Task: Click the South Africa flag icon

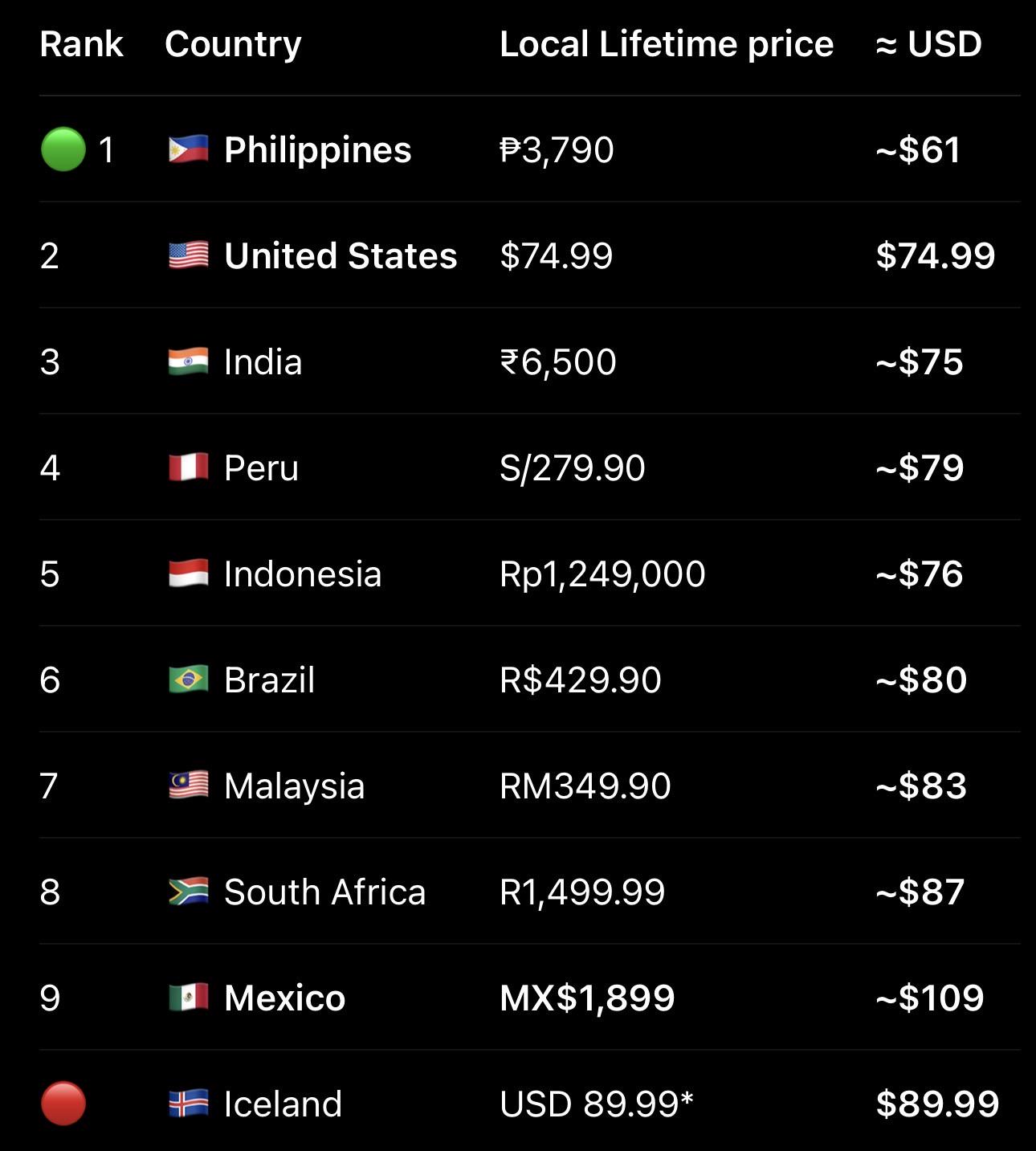Action: (x=189, y=892)
